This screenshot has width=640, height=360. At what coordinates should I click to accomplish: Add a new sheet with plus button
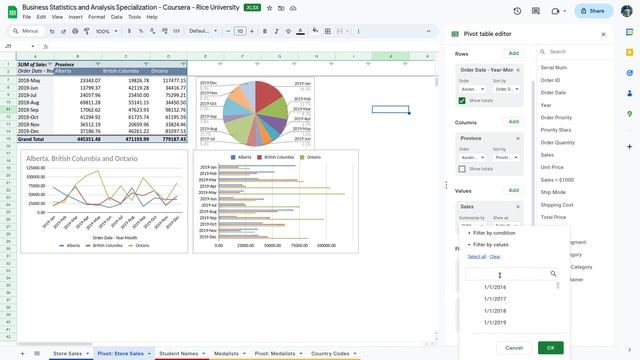[22, 353]
